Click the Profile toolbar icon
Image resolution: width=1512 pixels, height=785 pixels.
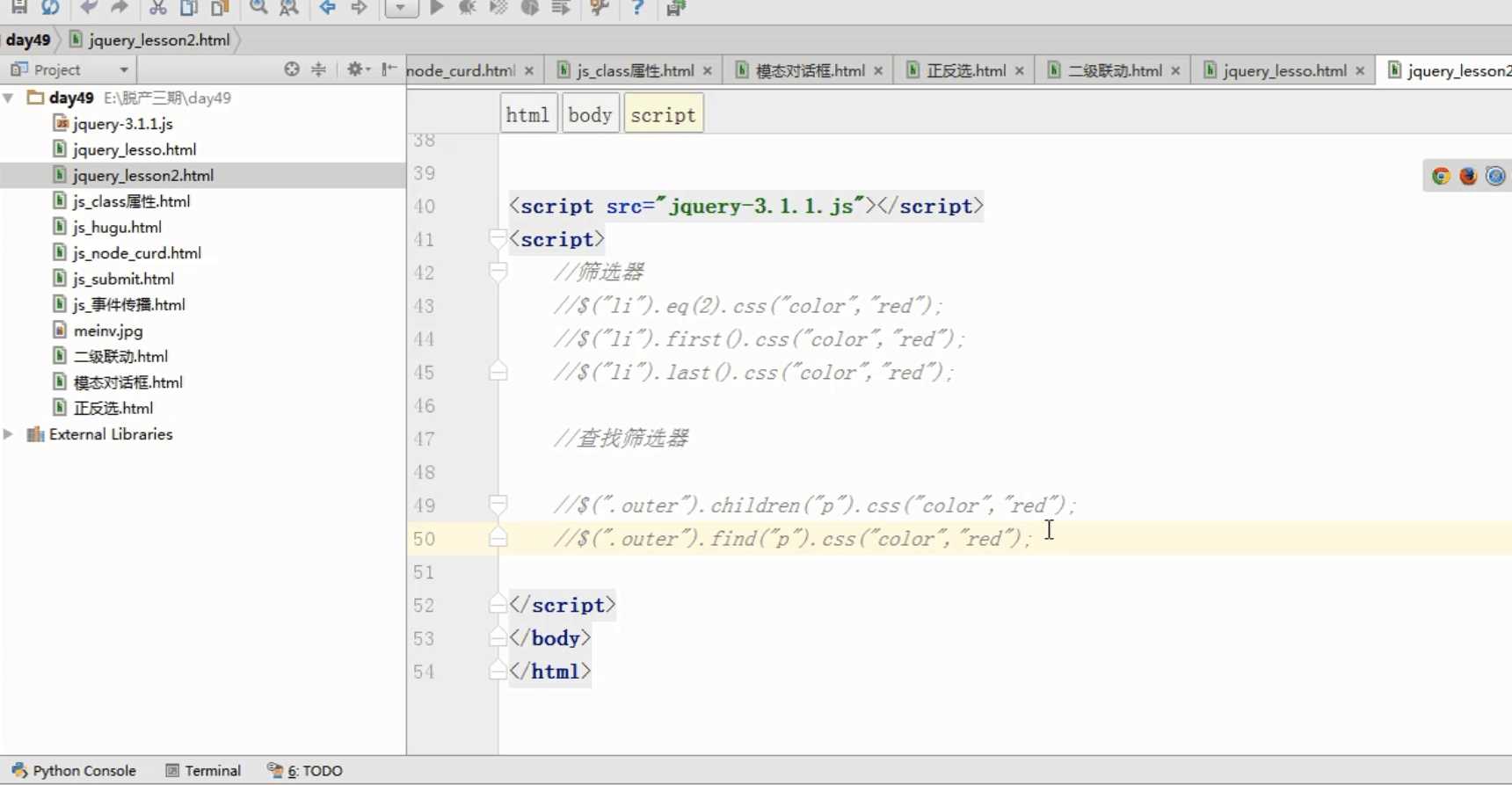529,7
